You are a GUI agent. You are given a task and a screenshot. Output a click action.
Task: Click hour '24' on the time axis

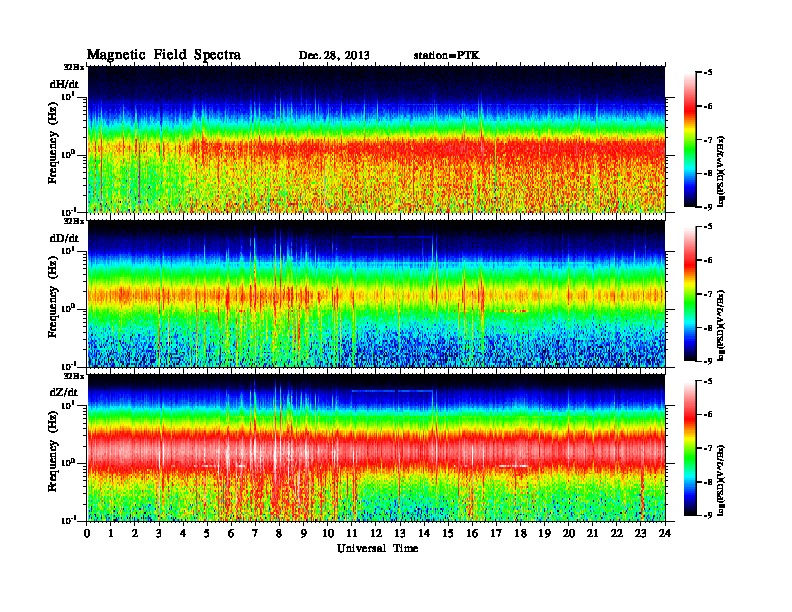point(665,534)
